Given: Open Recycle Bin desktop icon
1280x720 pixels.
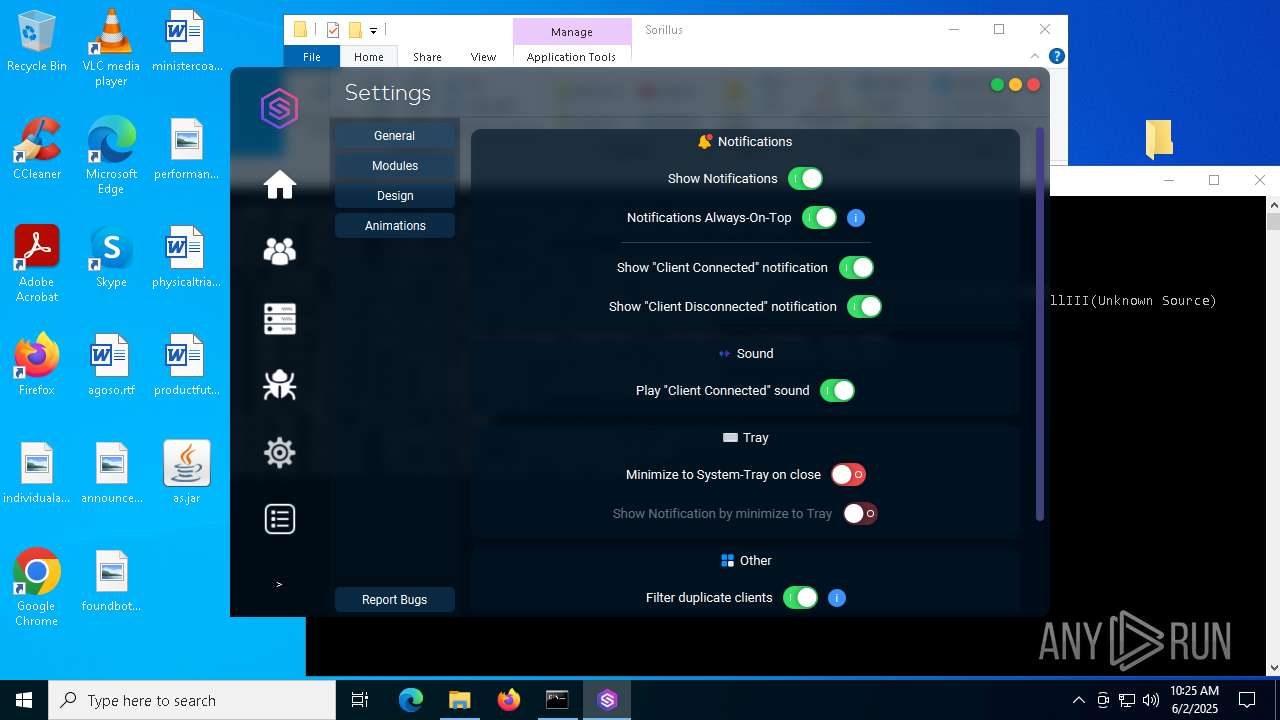Looking at the screenshot, I should [37, 42].
